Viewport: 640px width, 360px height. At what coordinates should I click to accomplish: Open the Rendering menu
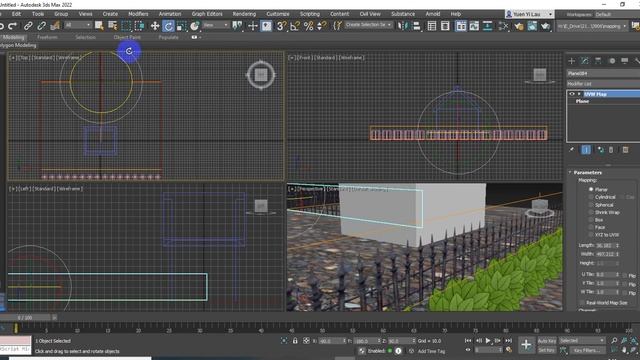click(244, 14)
